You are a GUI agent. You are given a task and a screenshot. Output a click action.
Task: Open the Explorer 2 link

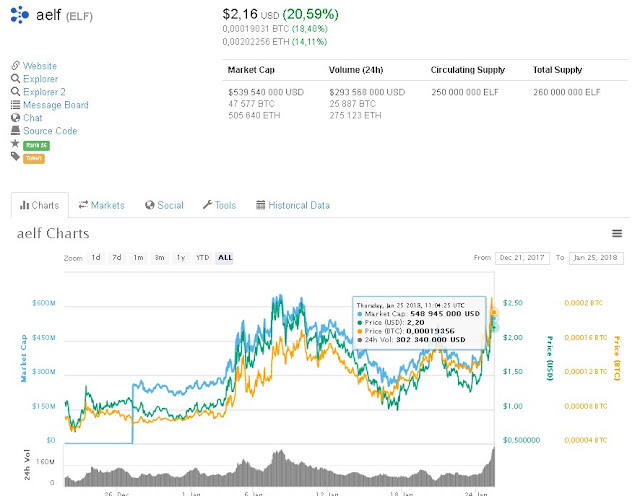(44, 92)
